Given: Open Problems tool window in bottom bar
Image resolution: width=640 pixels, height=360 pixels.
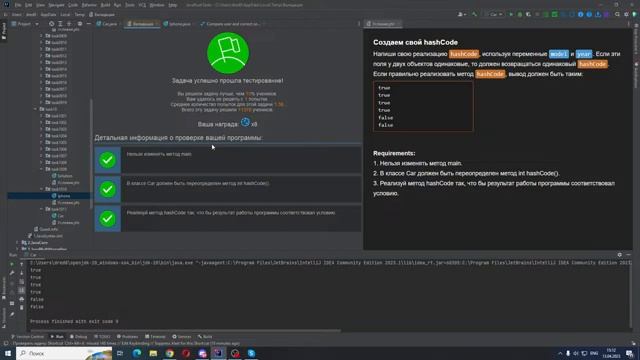Looking at the screenshot, I should click(127, 337).
